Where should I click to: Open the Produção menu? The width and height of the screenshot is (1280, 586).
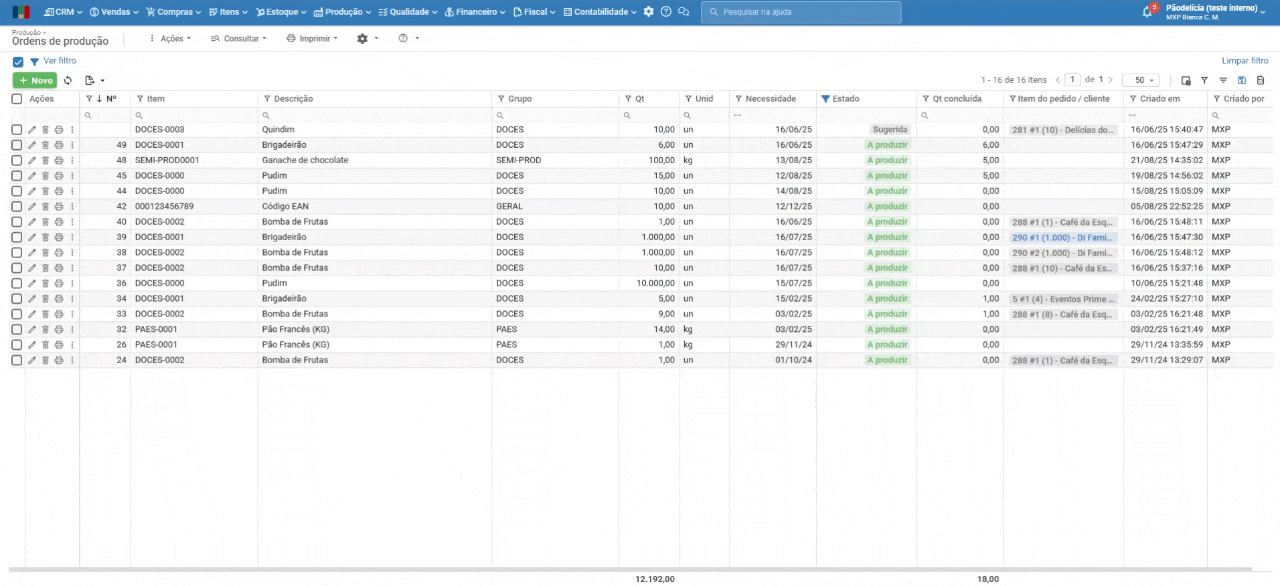click(x=342, y=12)
